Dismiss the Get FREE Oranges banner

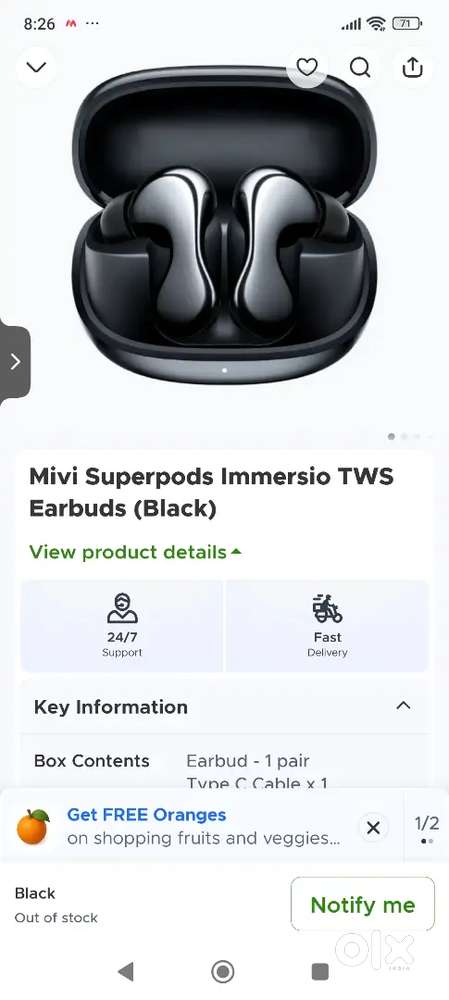[x=373, y=828]
